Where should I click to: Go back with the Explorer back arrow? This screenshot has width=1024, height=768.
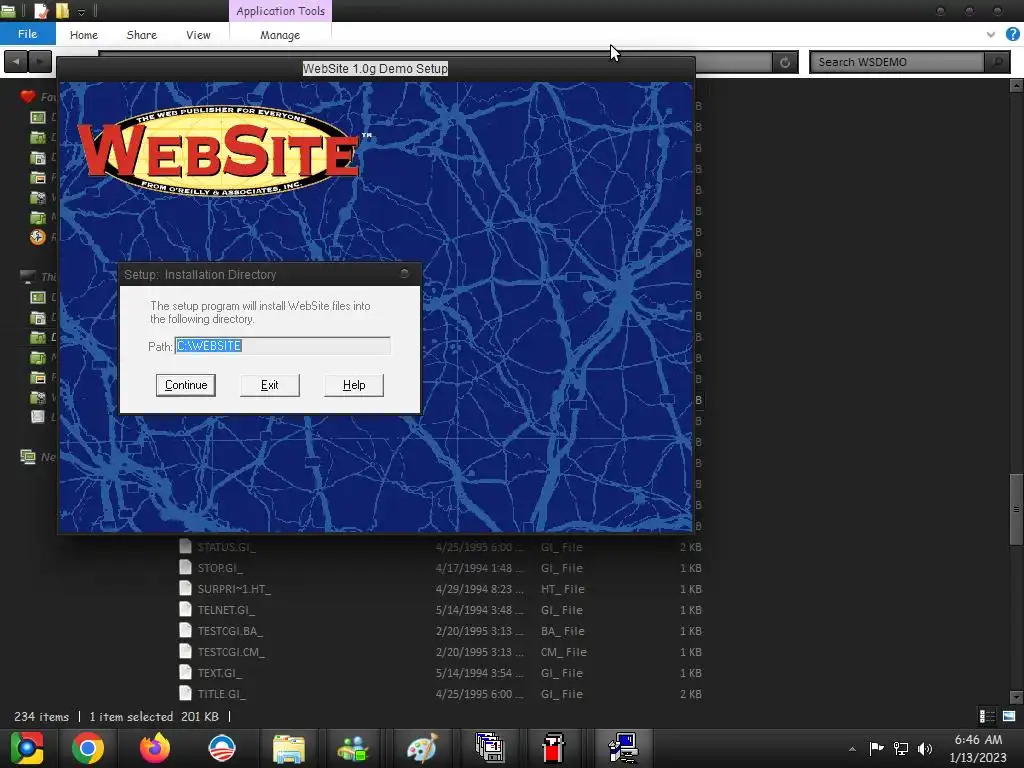pyautogui.click(x=16, y=62)
